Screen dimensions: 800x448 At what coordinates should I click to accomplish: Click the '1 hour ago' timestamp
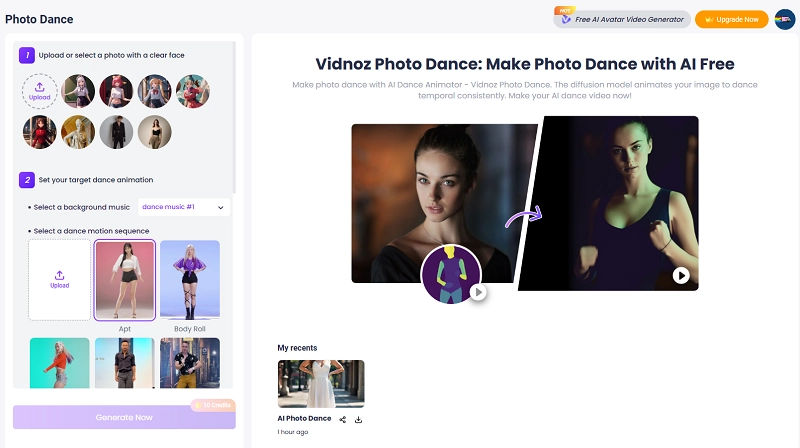293,432
